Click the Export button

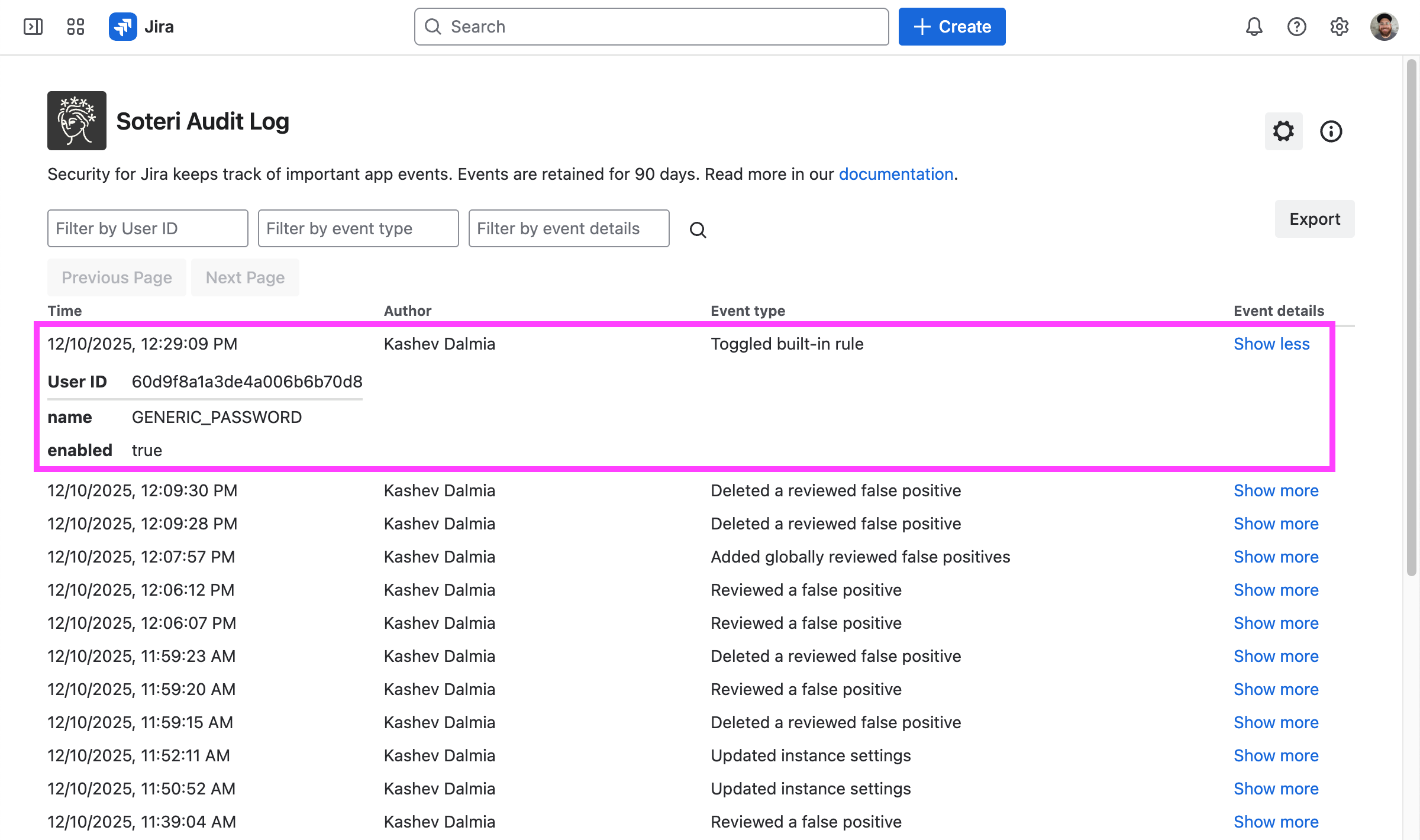[x=1314, y=219]
